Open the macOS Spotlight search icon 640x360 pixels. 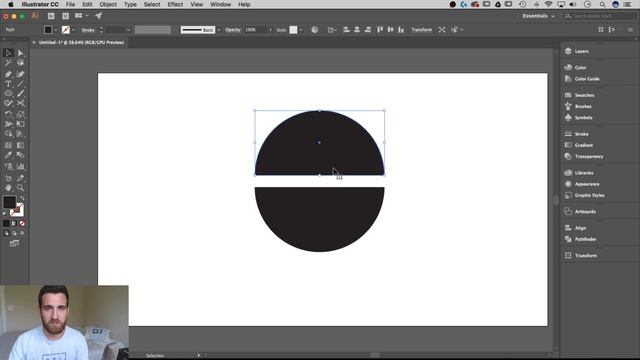point(602,4)
